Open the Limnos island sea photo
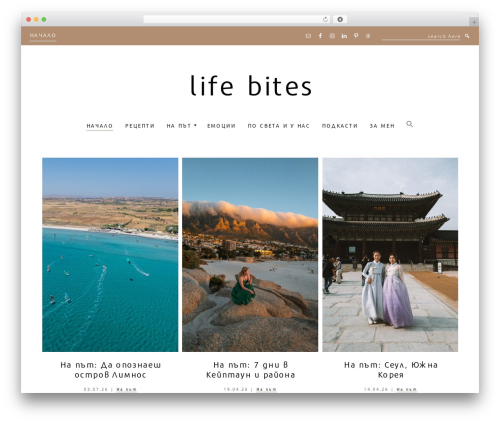The width and height of the screenshot is (500, 423). click(x=110, y=255)
